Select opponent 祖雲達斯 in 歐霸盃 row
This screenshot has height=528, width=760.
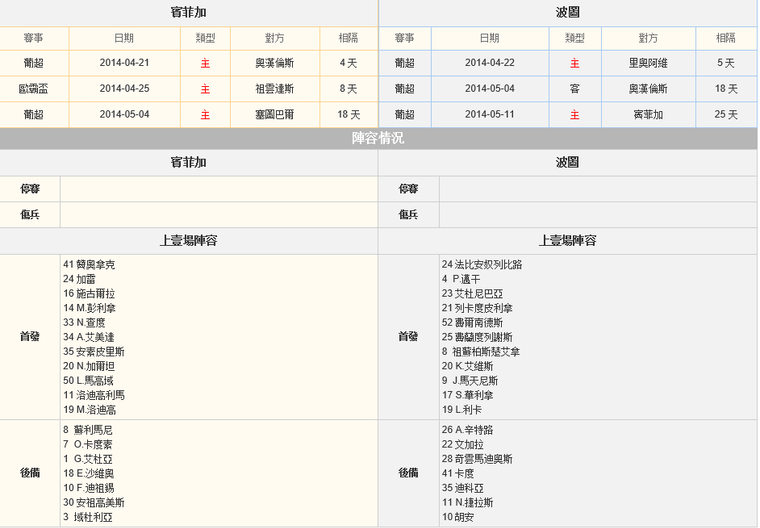[x=274, y=89]
